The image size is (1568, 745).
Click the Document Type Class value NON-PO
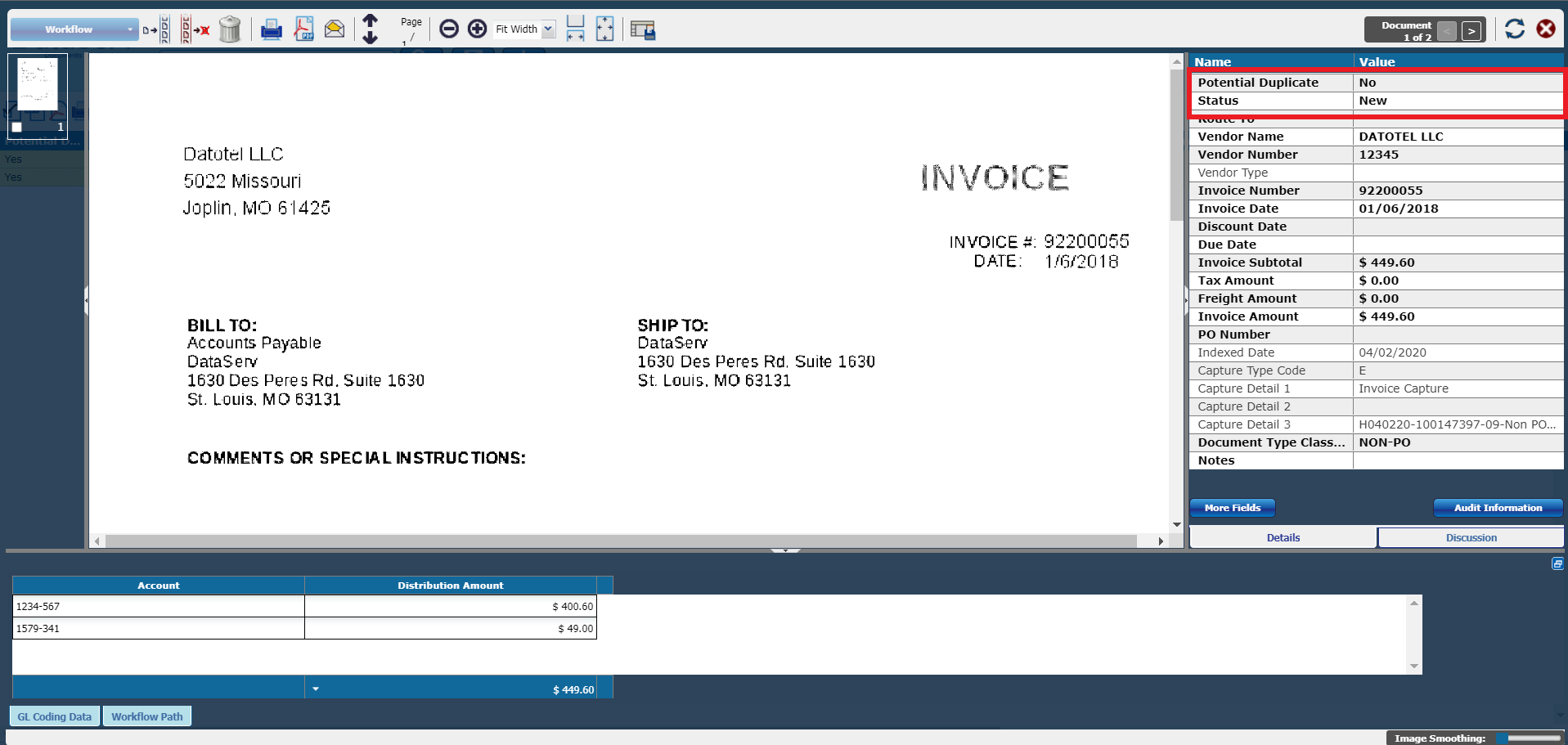pos(1458,442)
